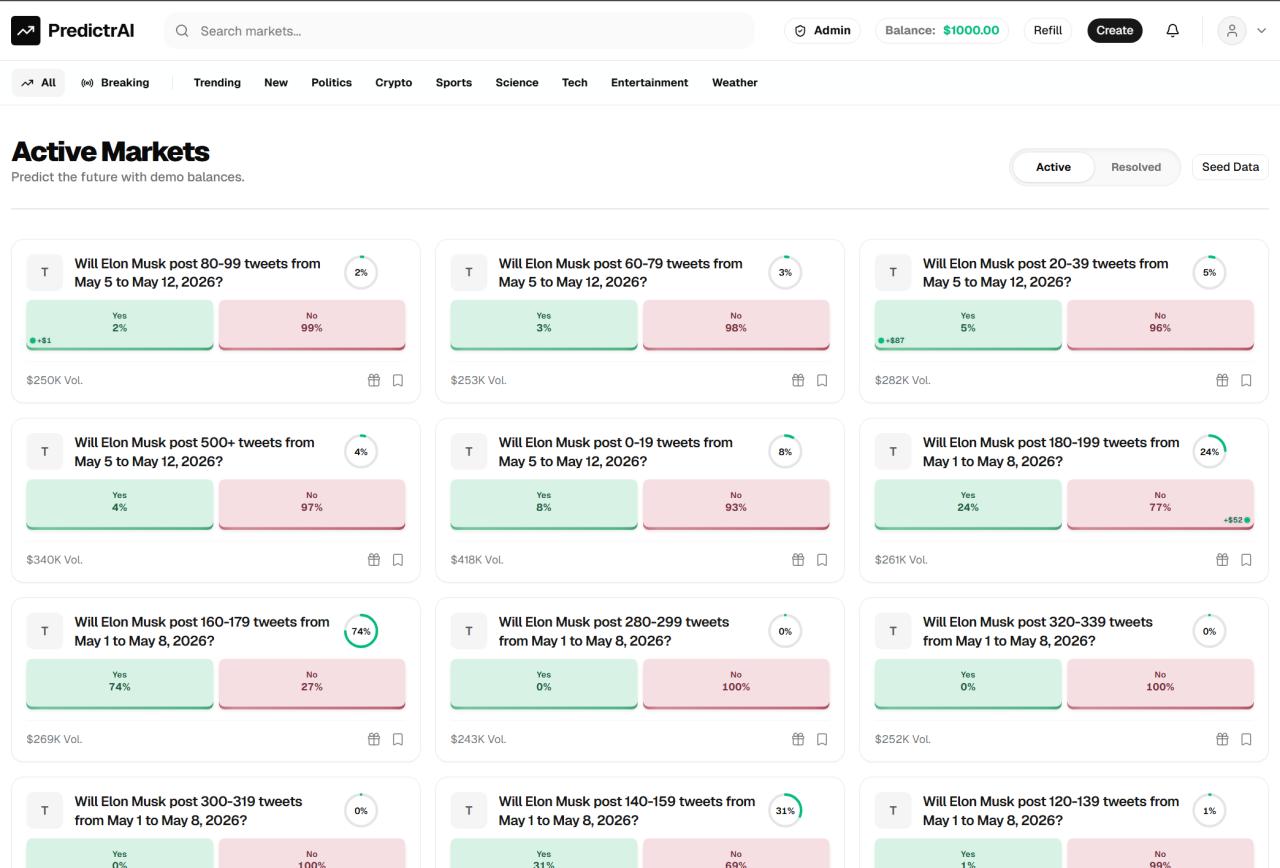
Task: Select the Tech category tab
Action: pyautogui.click(x=575, y=83)
